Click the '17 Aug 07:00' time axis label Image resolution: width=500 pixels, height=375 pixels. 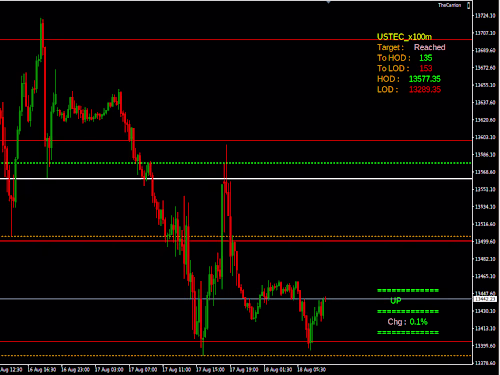(143, 369)
